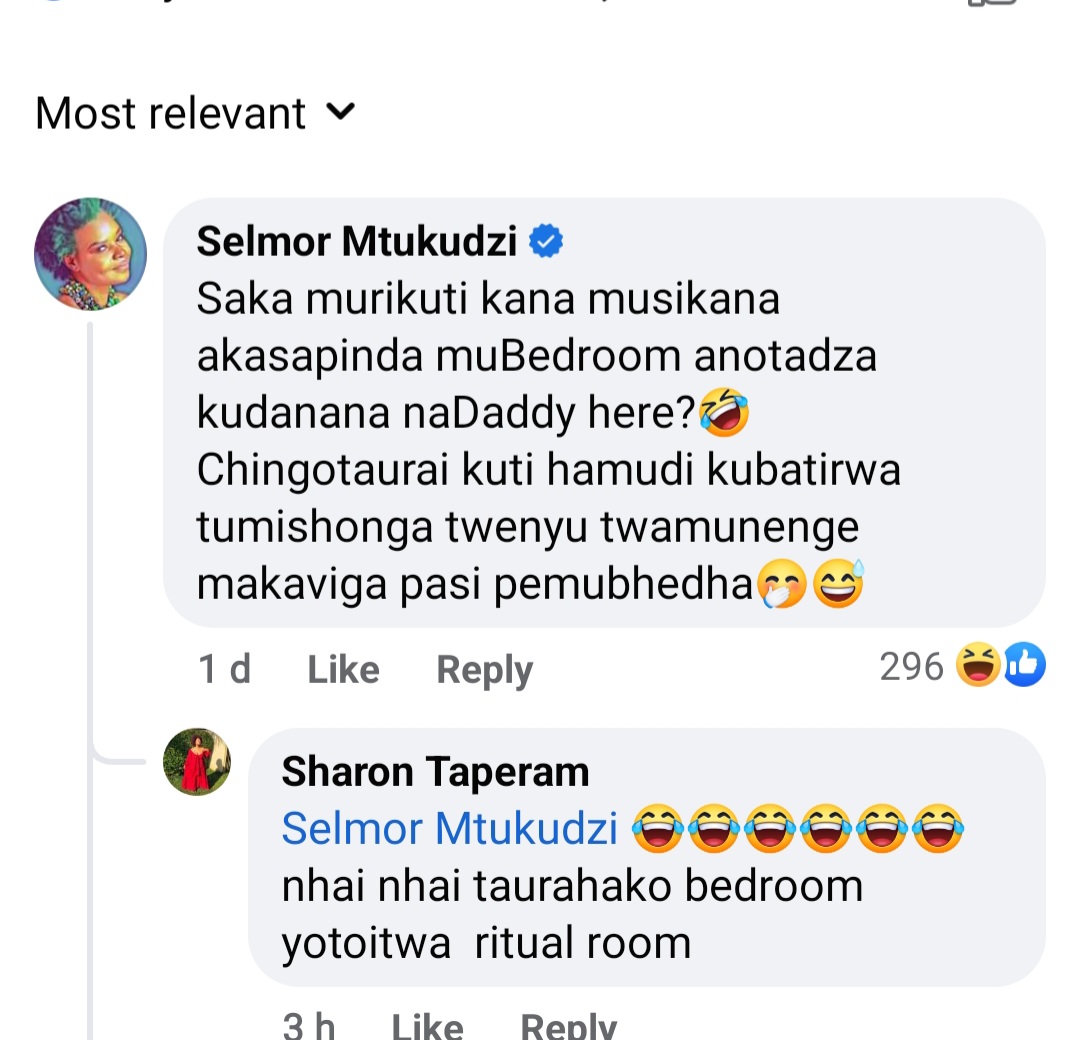Reply to Sharon Taperam's comment

click(569, 1026)
